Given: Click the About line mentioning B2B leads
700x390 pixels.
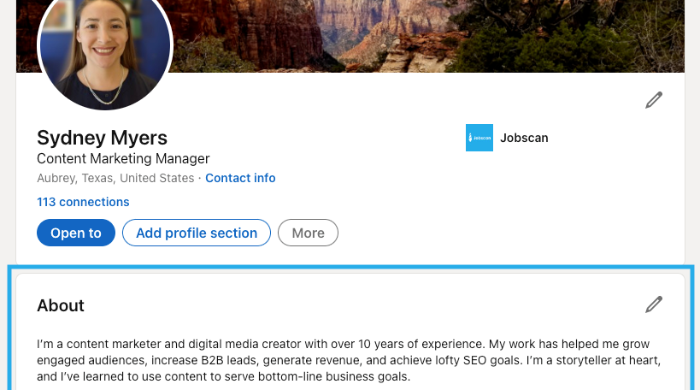Looking at the screenshot, I should pyautogui.click(x=349, y=361).
